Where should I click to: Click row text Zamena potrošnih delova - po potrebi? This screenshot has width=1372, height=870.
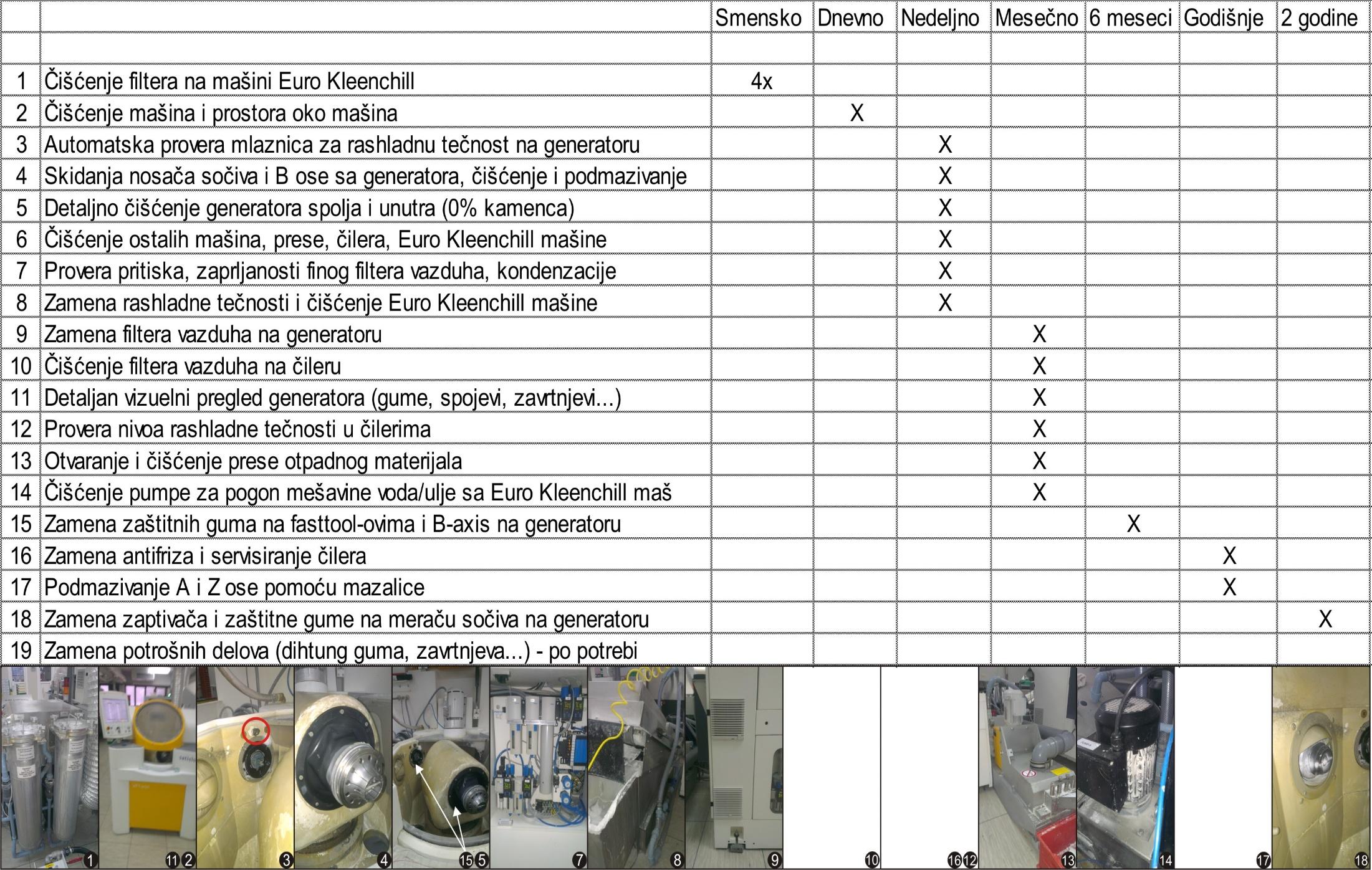341,651
